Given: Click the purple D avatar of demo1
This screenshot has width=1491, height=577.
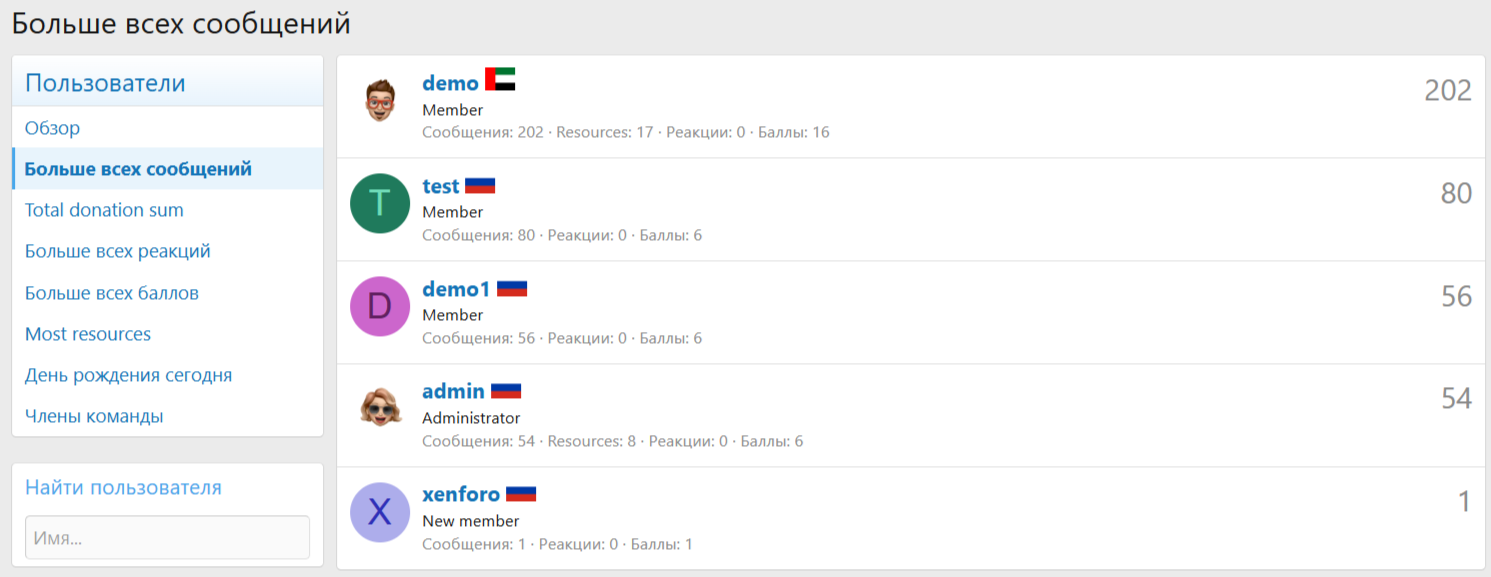Looking at the screenshot, I should 379,306.
